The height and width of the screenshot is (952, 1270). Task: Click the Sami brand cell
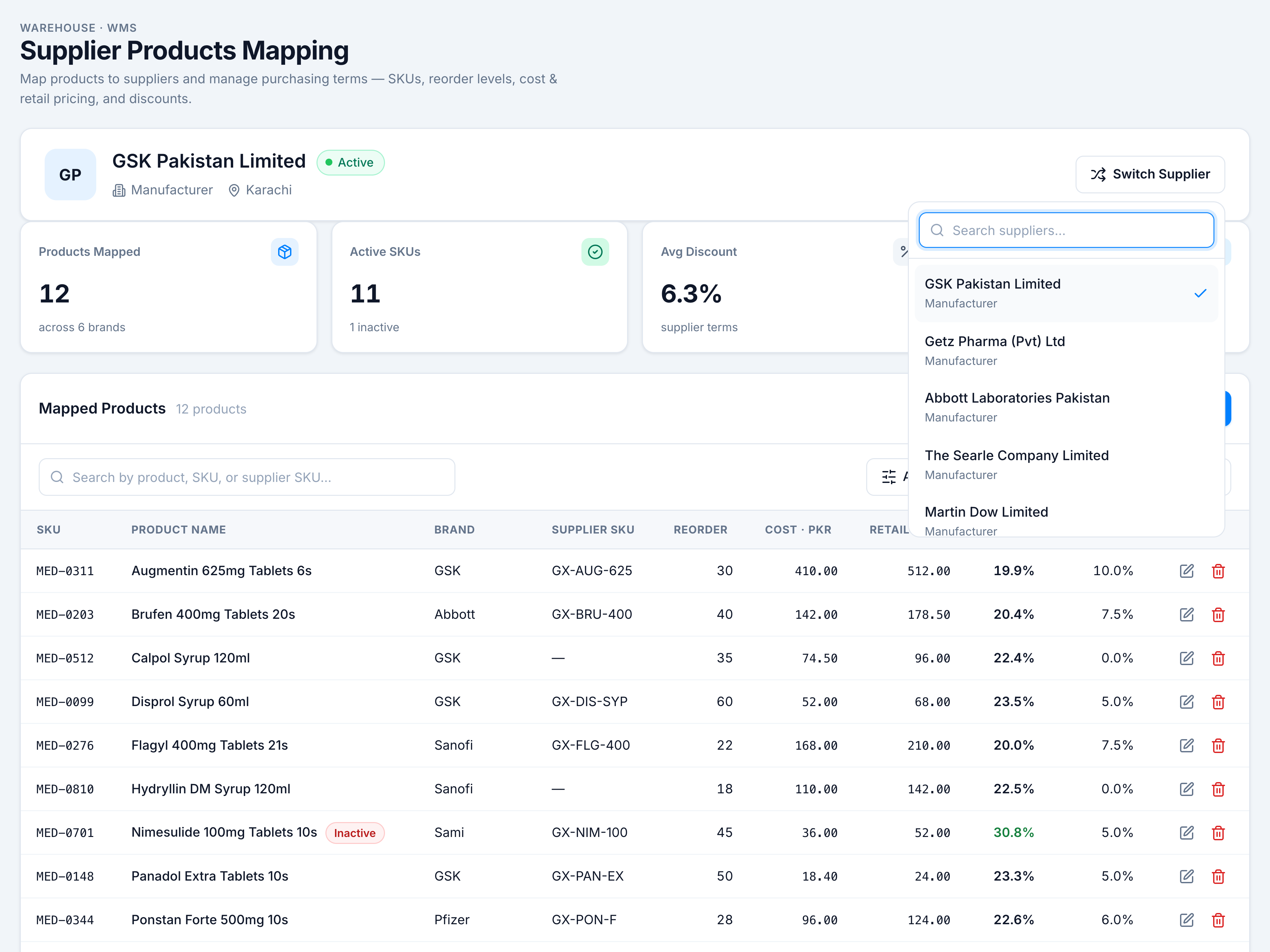click(x=449, y=833)
